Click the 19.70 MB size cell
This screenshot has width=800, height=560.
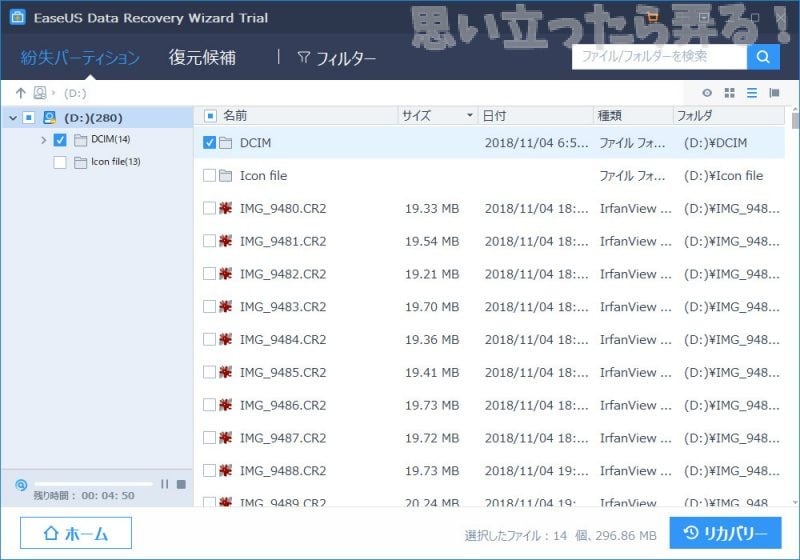(x=432, y=307)
